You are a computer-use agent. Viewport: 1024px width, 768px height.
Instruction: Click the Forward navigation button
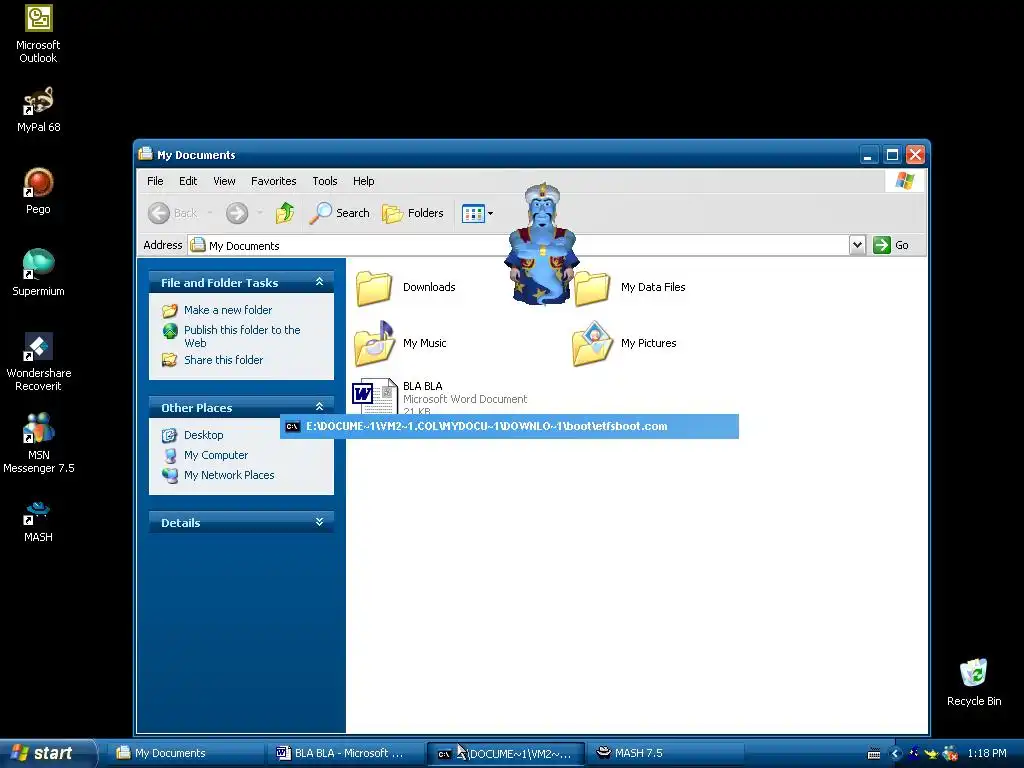click(237, 213)
